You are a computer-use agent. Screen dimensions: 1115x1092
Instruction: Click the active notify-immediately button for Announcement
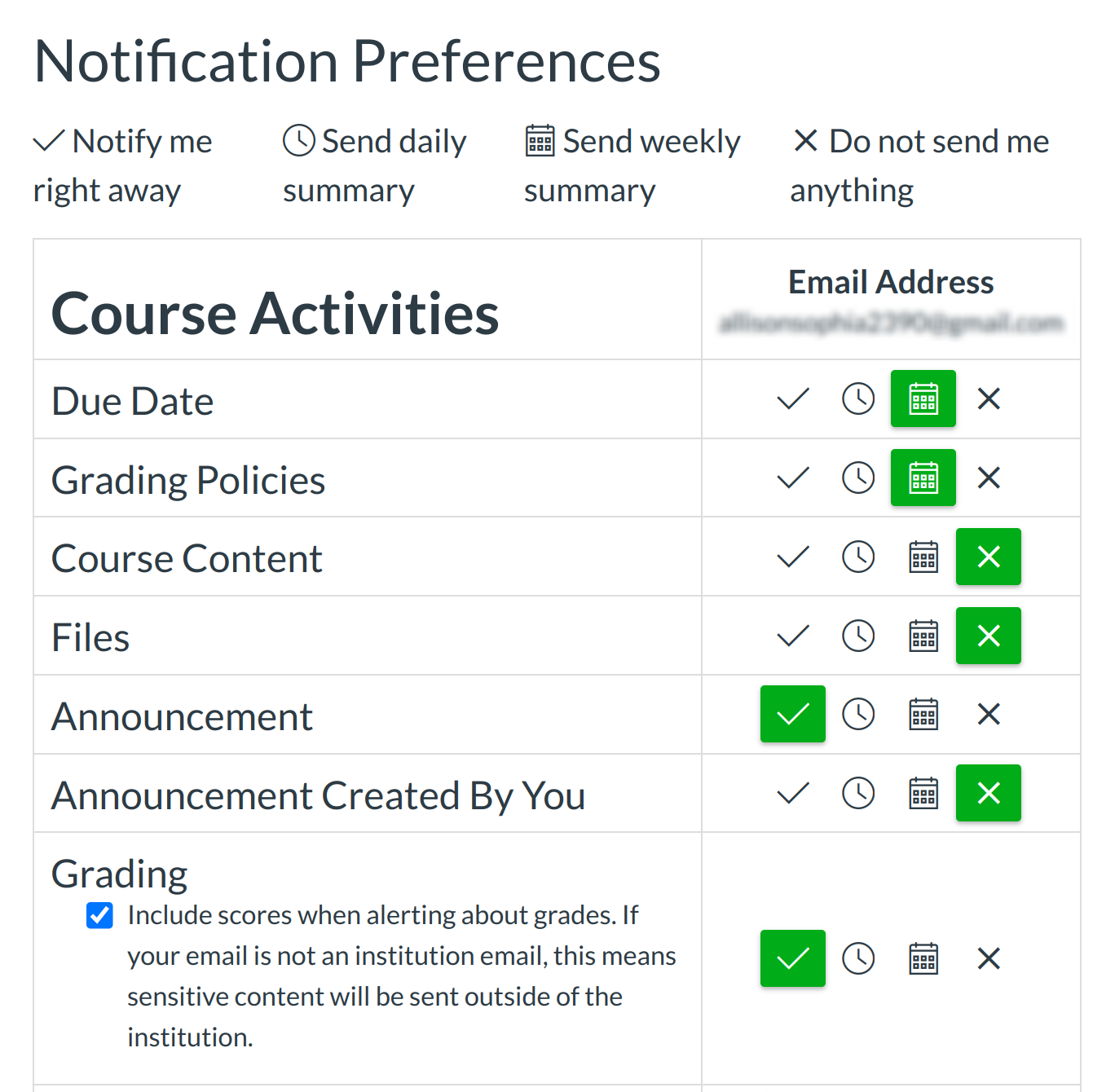tap(792, 715)
